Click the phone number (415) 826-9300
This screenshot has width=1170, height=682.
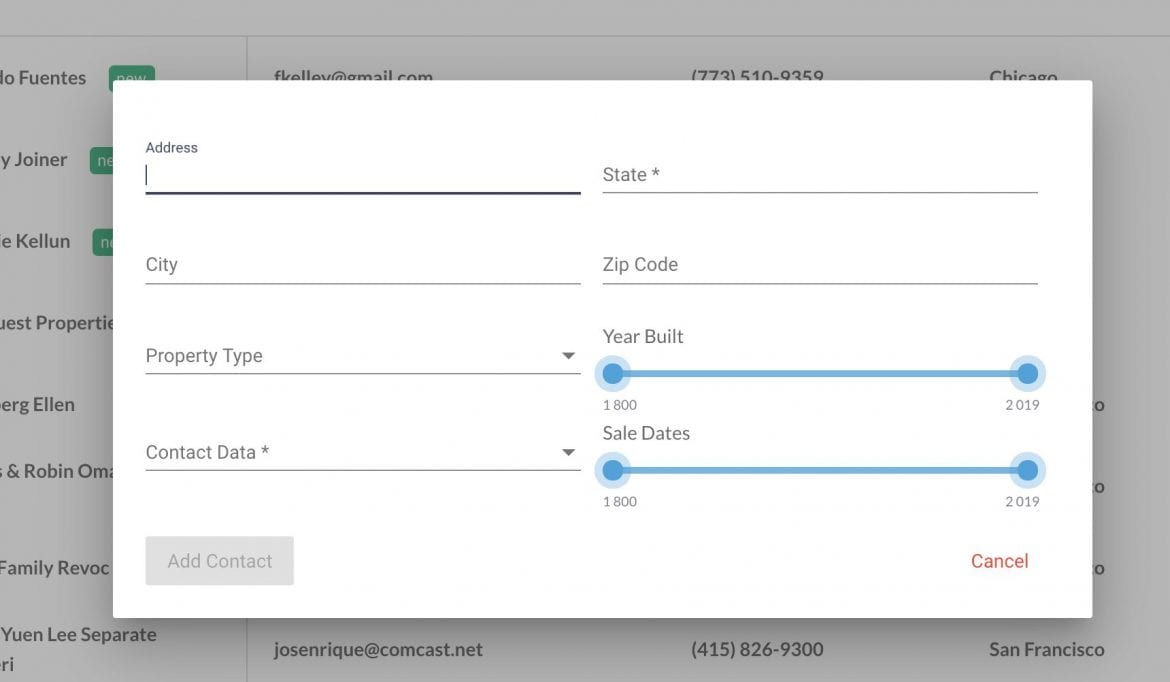(756, 649)
